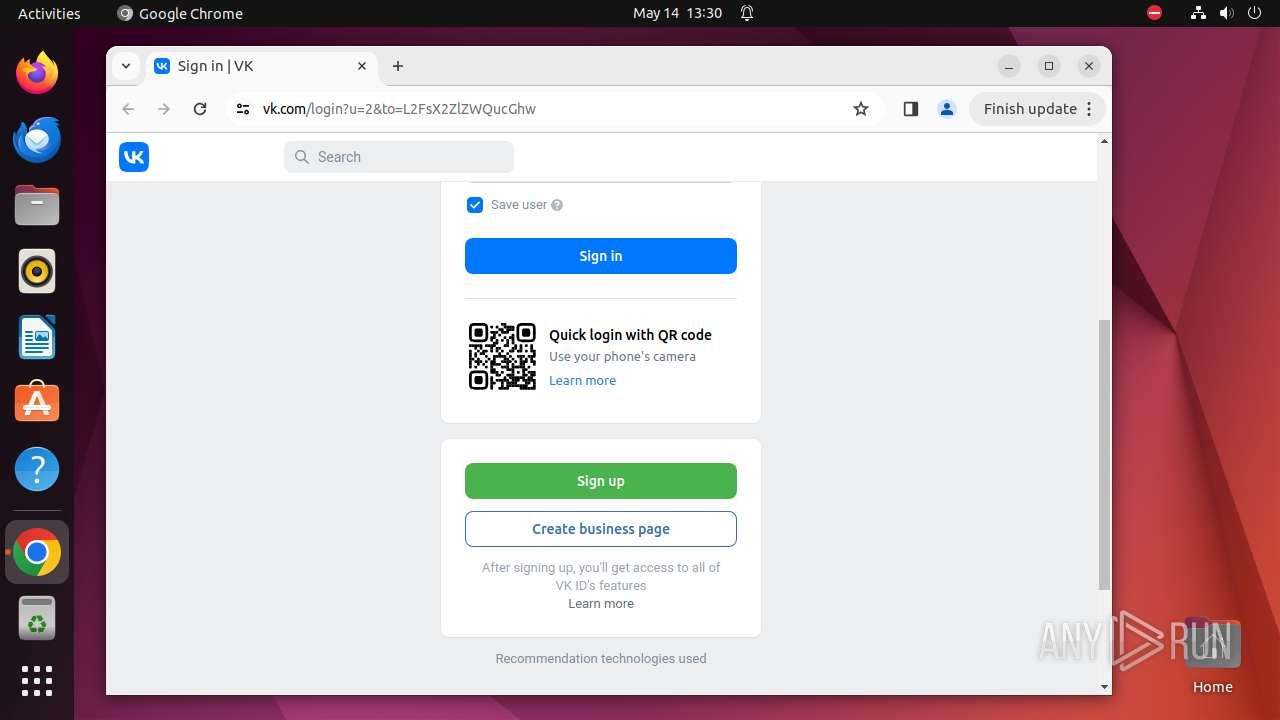
Task: Open the VK logo home link
Action: point(134,157)
